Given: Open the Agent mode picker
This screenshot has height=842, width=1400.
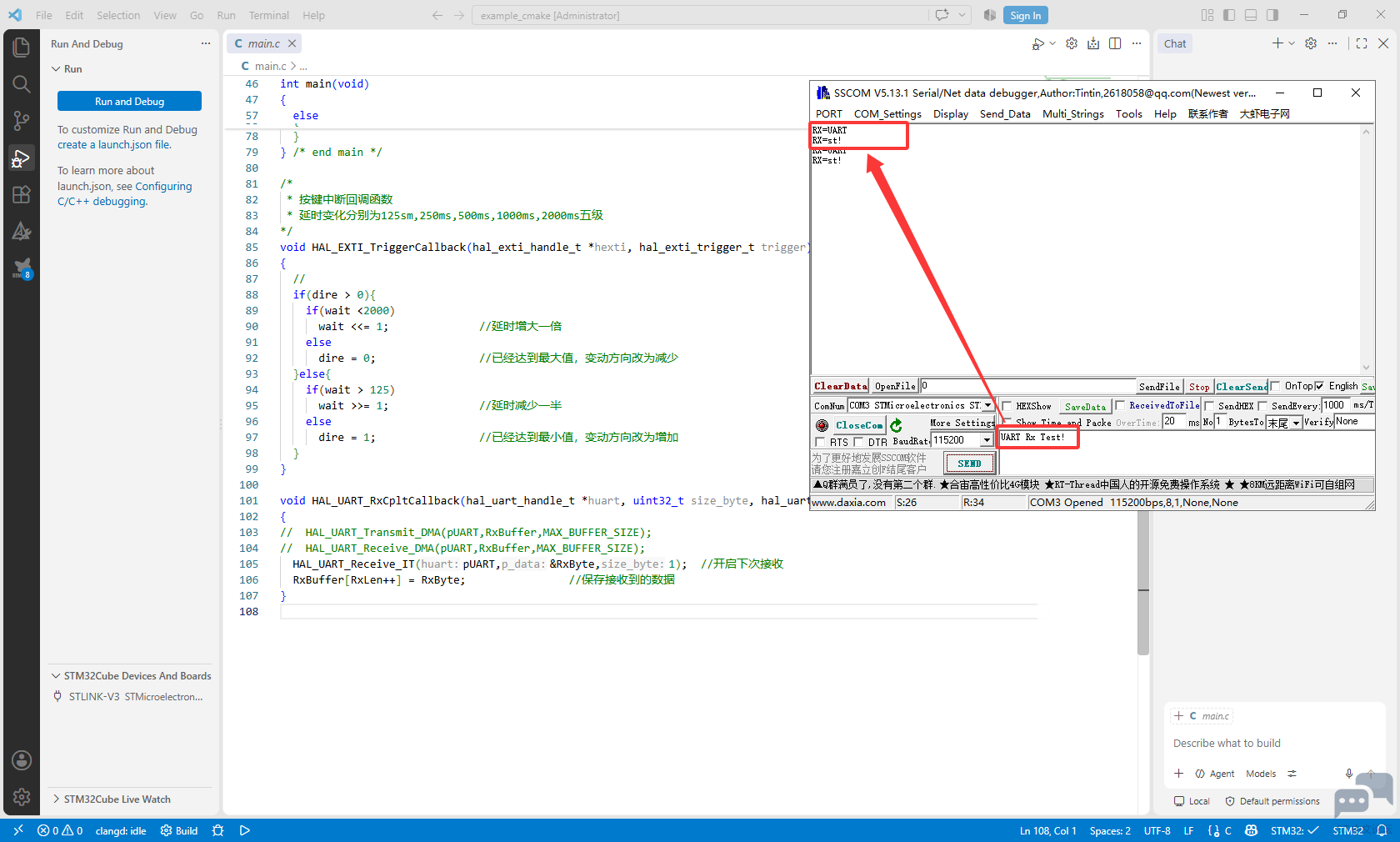Looking at the screenshot, I should [x=1215, y=774].
